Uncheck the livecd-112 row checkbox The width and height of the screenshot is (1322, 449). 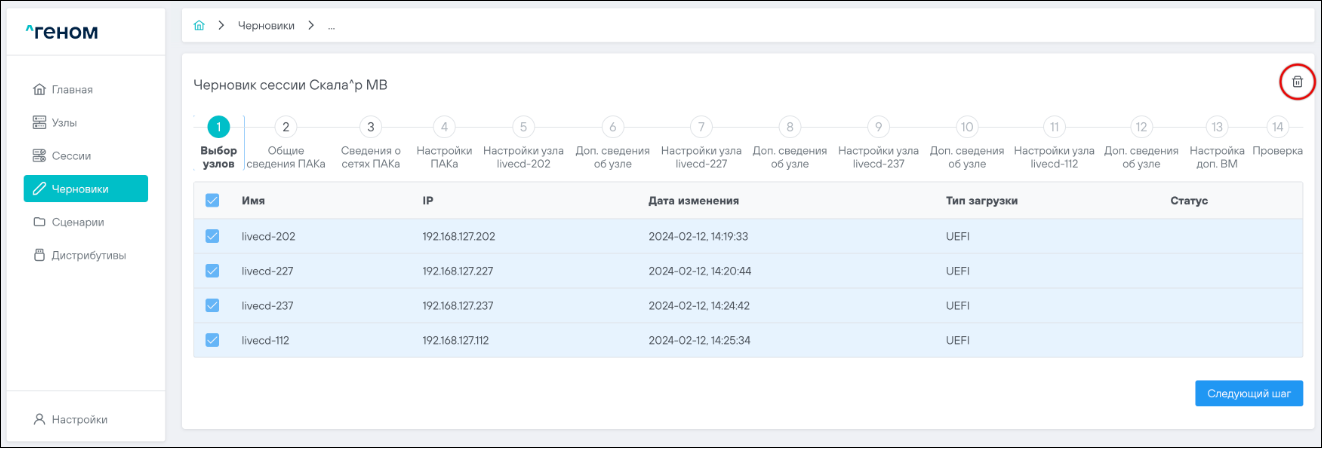pos(212,340)
